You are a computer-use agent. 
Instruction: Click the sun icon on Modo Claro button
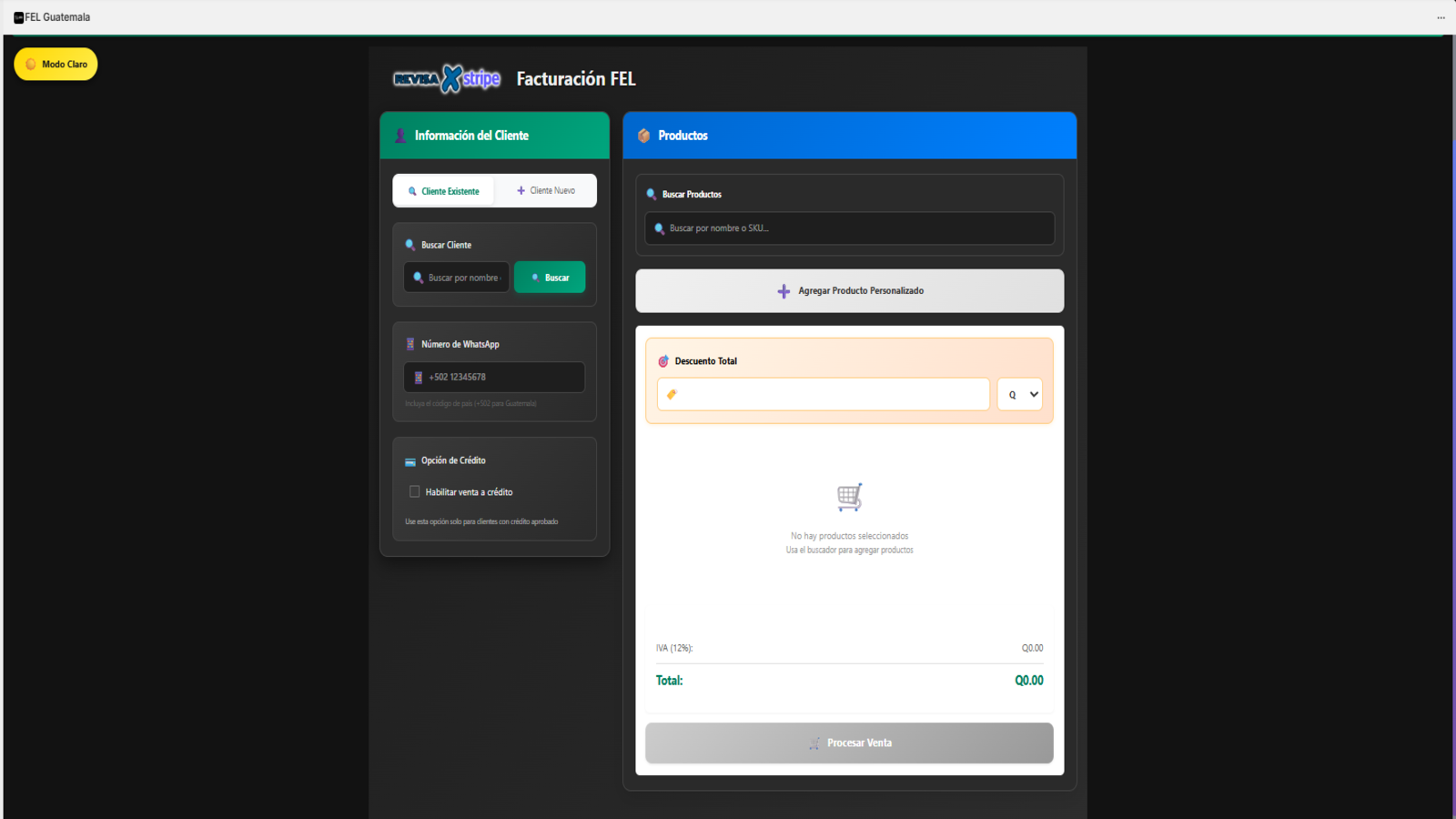(x=31, y=64)
